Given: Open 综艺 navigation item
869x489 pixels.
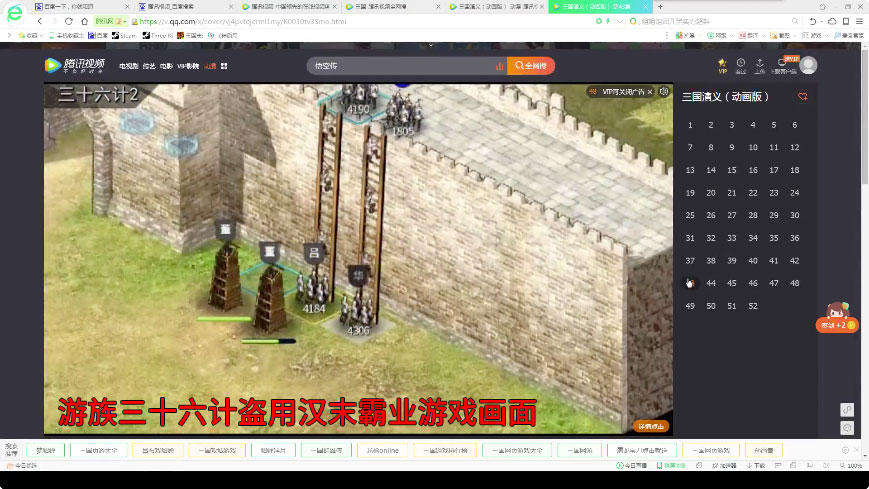Looking at the screenshot, I should 149,66.
